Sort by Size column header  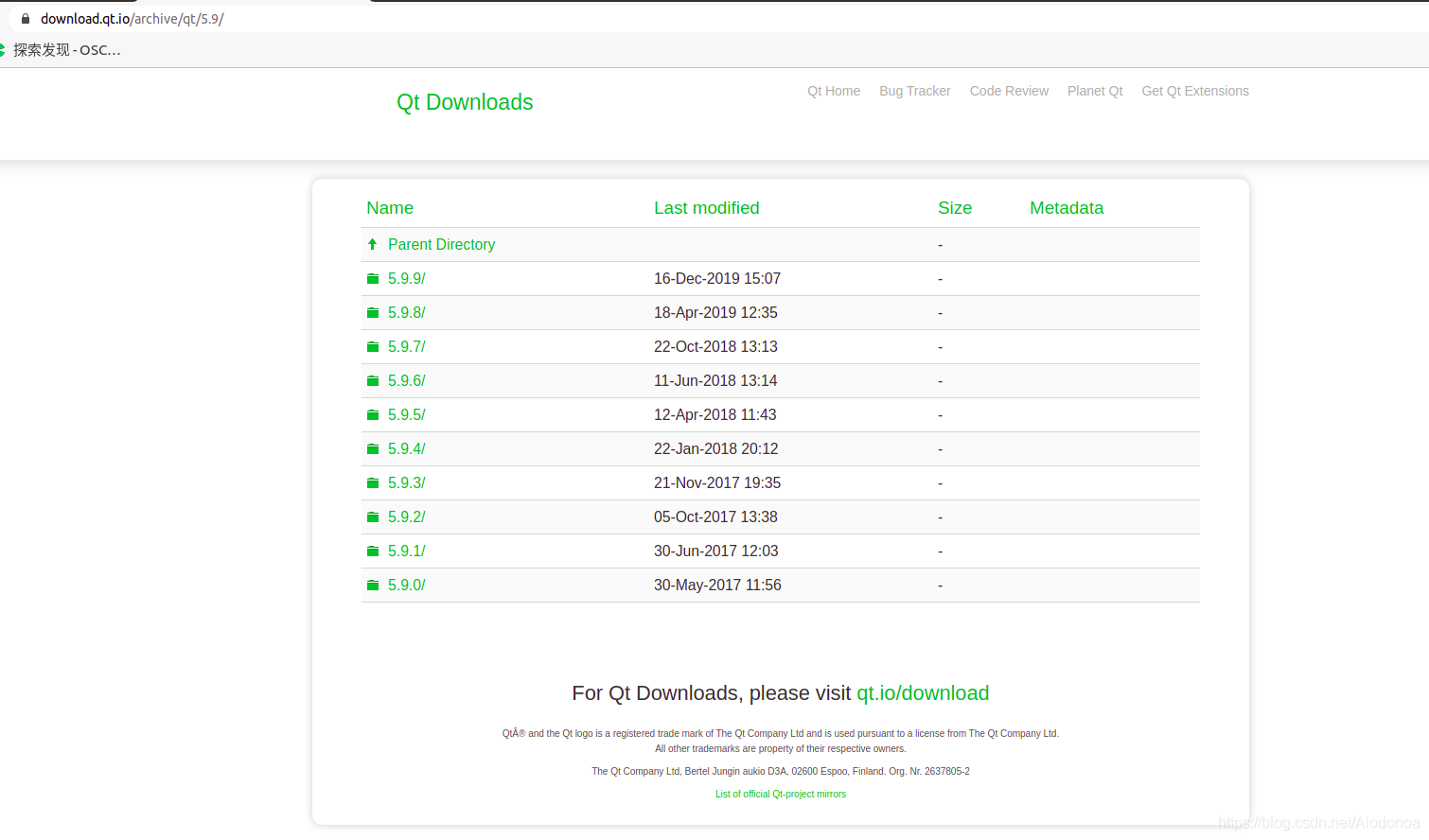click(x=955, y=208)
